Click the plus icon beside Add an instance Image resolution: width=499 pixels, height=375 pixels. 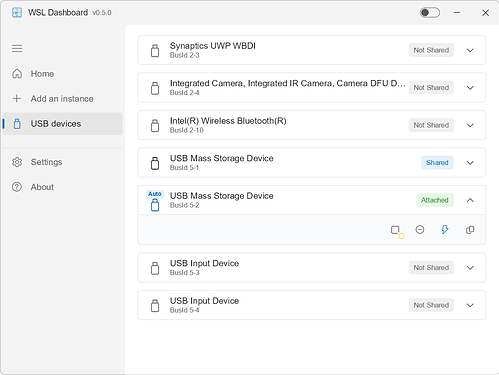click(x=17, y=99)
